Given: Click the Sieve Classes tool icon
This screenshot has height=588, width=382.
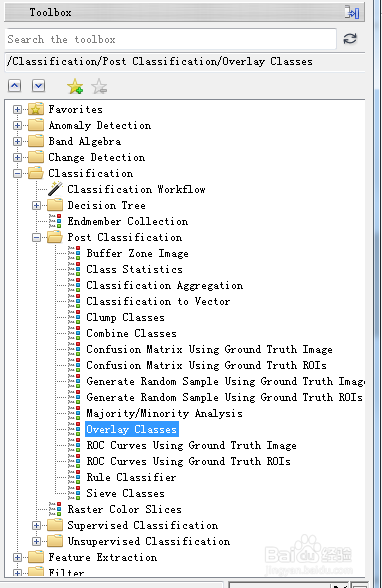Looking at the screenshot, I should (74, 493).
